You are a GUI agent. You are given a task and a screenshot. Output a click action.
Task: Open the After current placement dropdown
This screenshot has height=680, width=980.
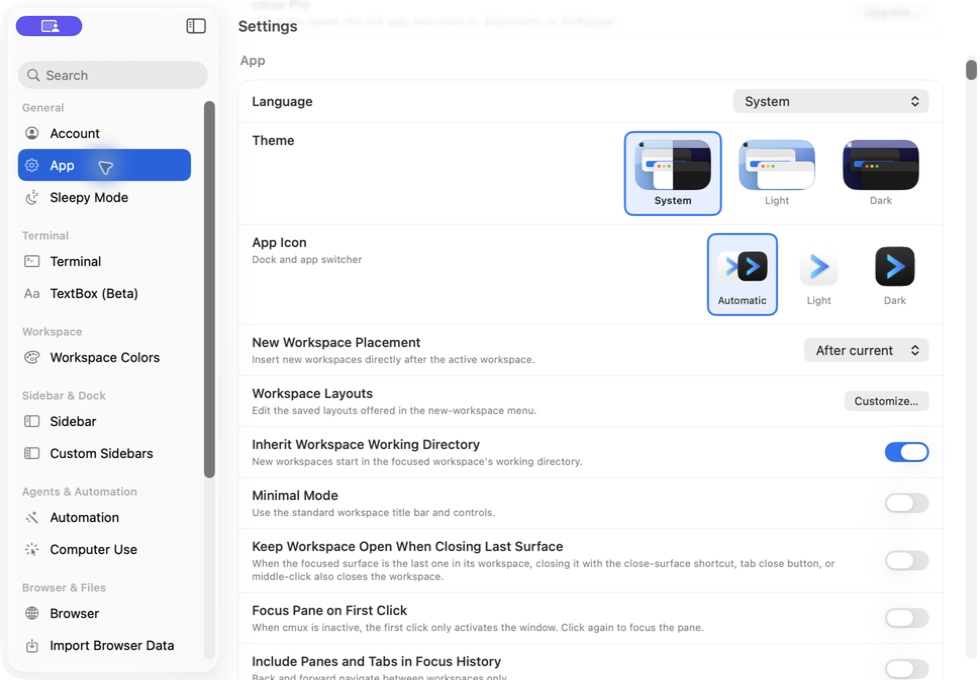(x=866, y=350)
